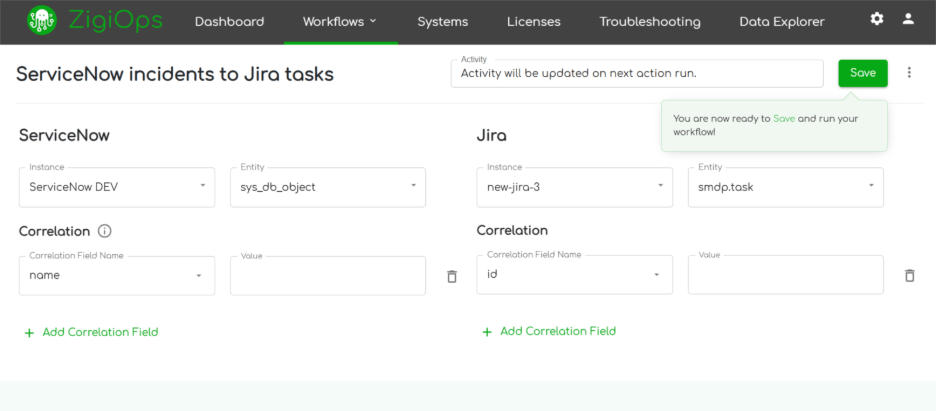
Task: Open sys_db_object entity dropdown
Action: (328, 187)
